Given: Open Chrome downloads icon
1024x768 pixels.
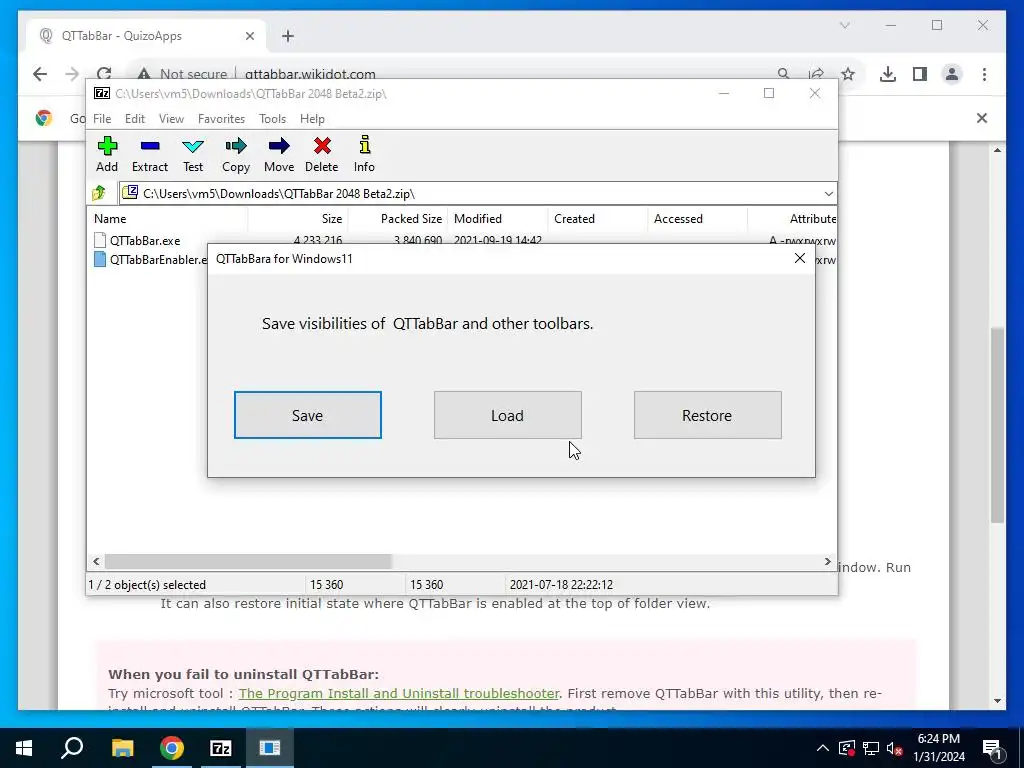Looking at the screenshot, I should coord(888,74).
